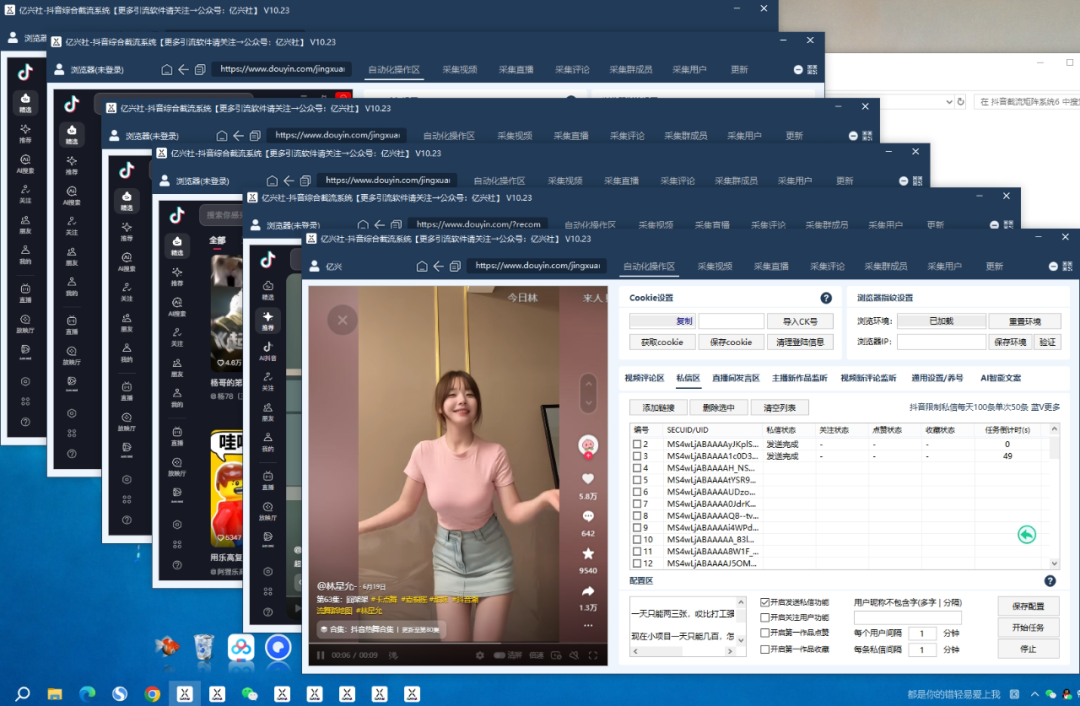Enable the 开启第一作品收藏 checkbox
Viewport: 1080px width, 706px height.
tap(765, 649)
